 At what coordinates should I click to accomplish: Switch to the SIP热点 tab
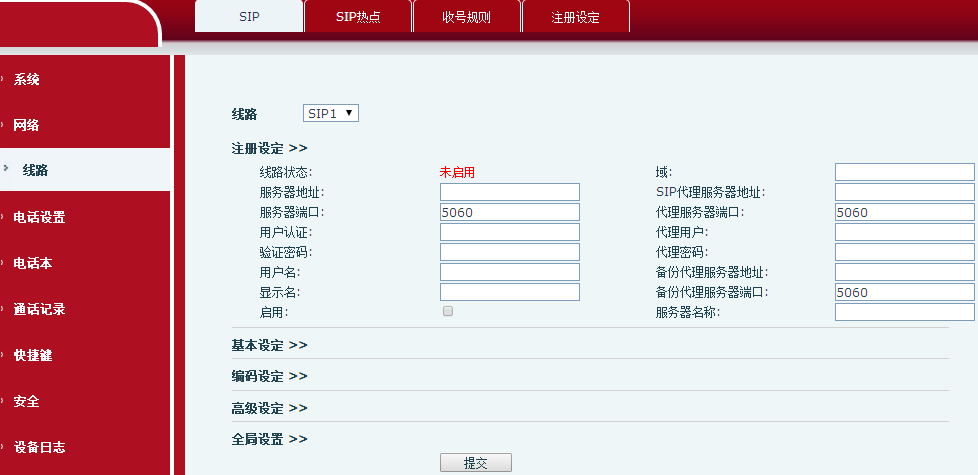(x=358, y=17)
